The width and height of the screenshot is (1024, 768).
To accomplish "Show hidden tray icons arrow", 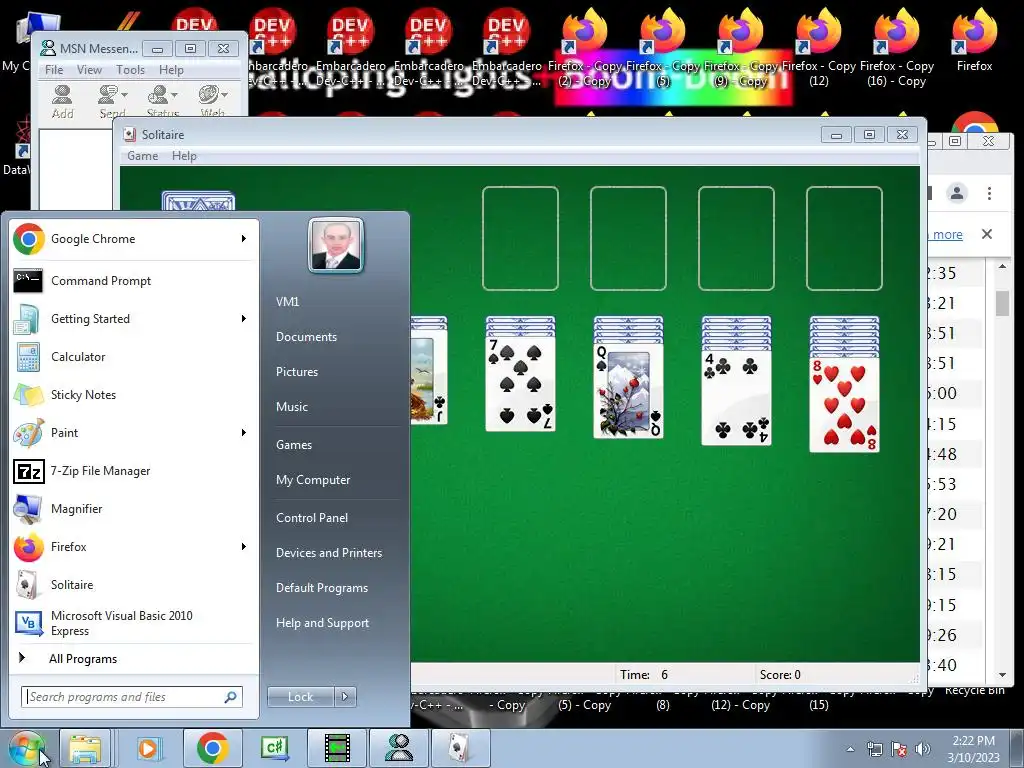I will coord(850,749).
